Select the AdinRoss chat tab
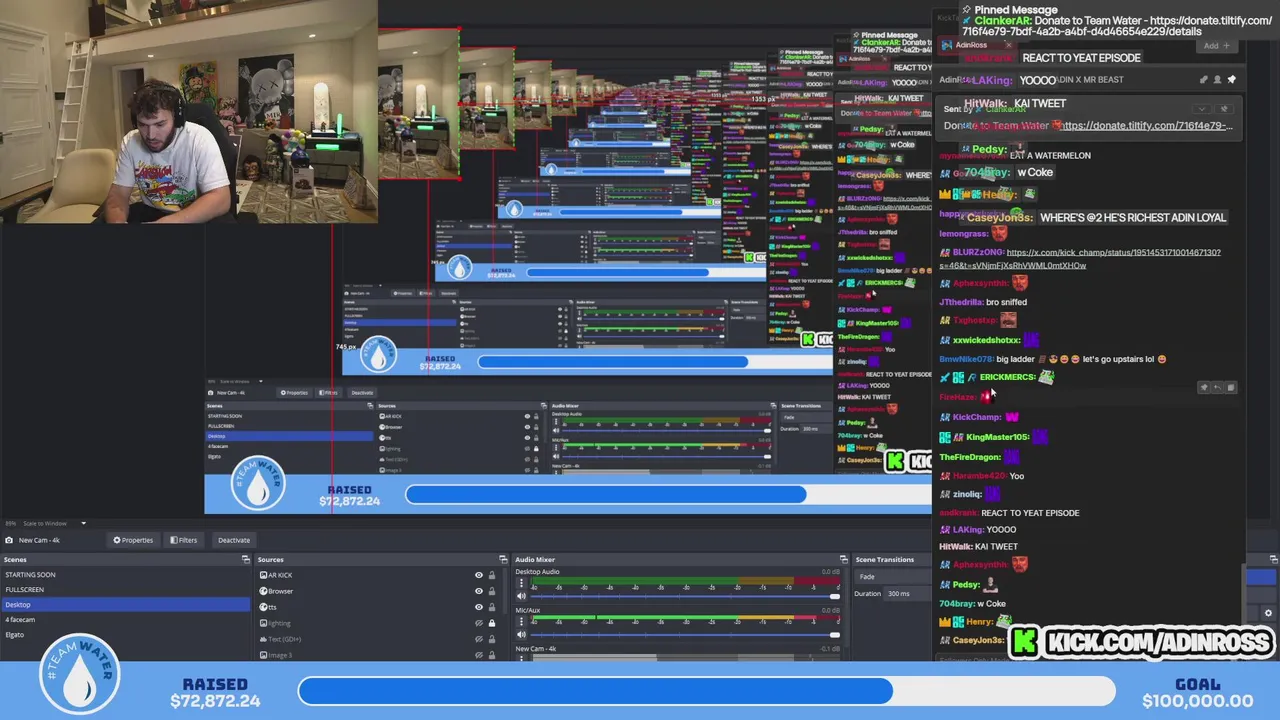This screenshot has width=1280, height=720. tap(973, 46)
